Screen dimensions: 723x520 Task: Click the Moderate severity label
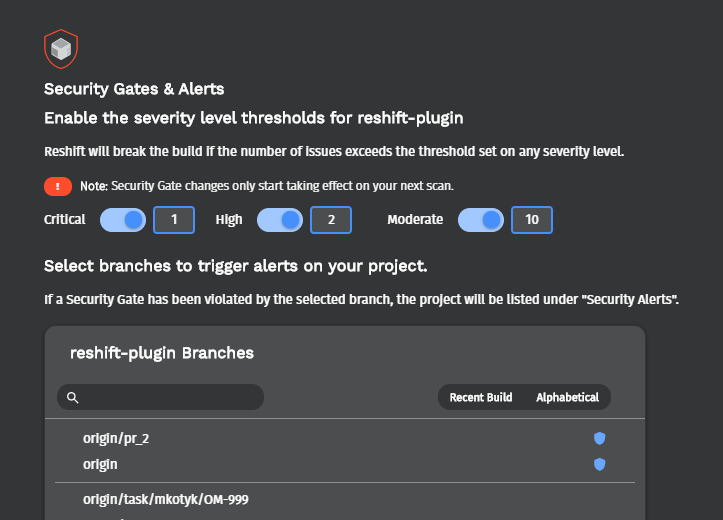(x=415, y=219)
